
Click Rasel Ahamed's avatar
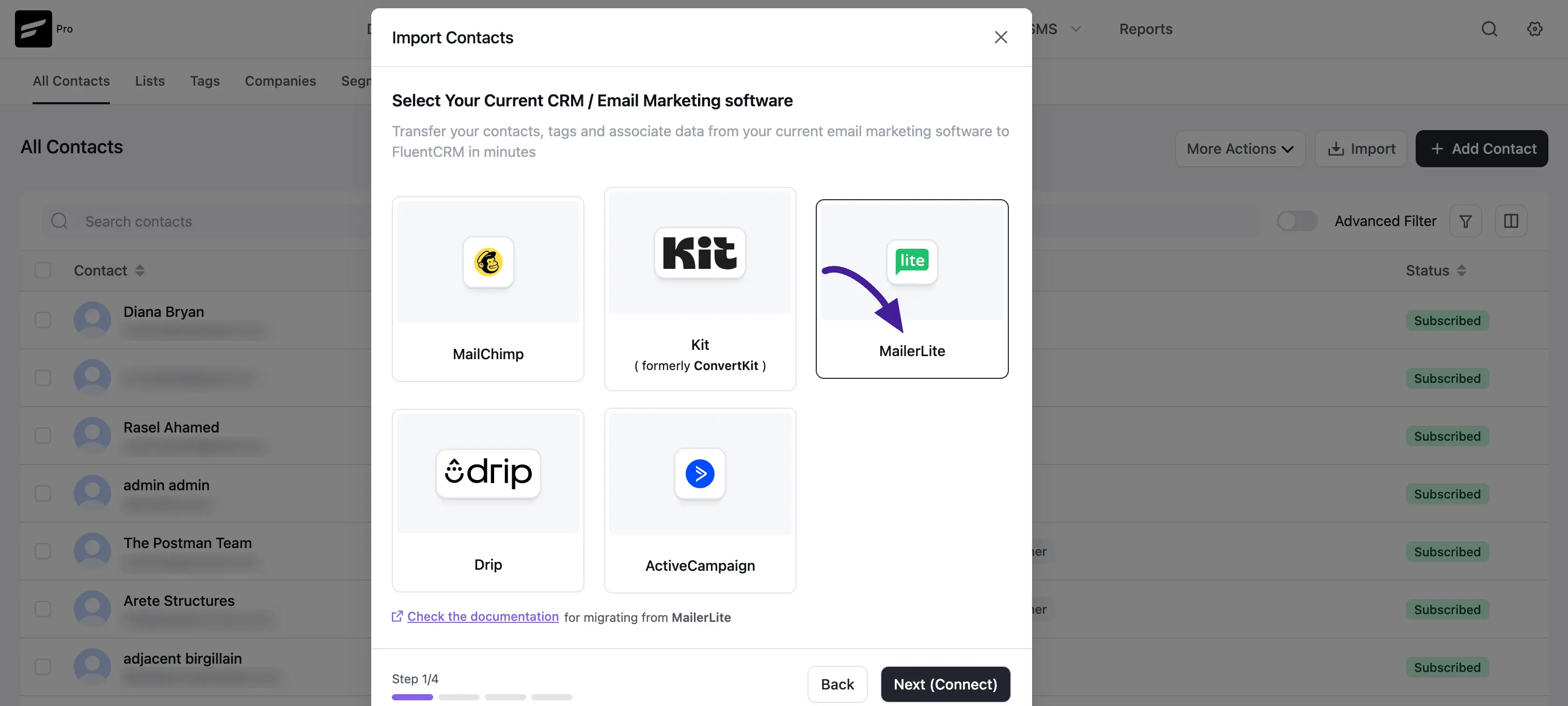[92, 435]
